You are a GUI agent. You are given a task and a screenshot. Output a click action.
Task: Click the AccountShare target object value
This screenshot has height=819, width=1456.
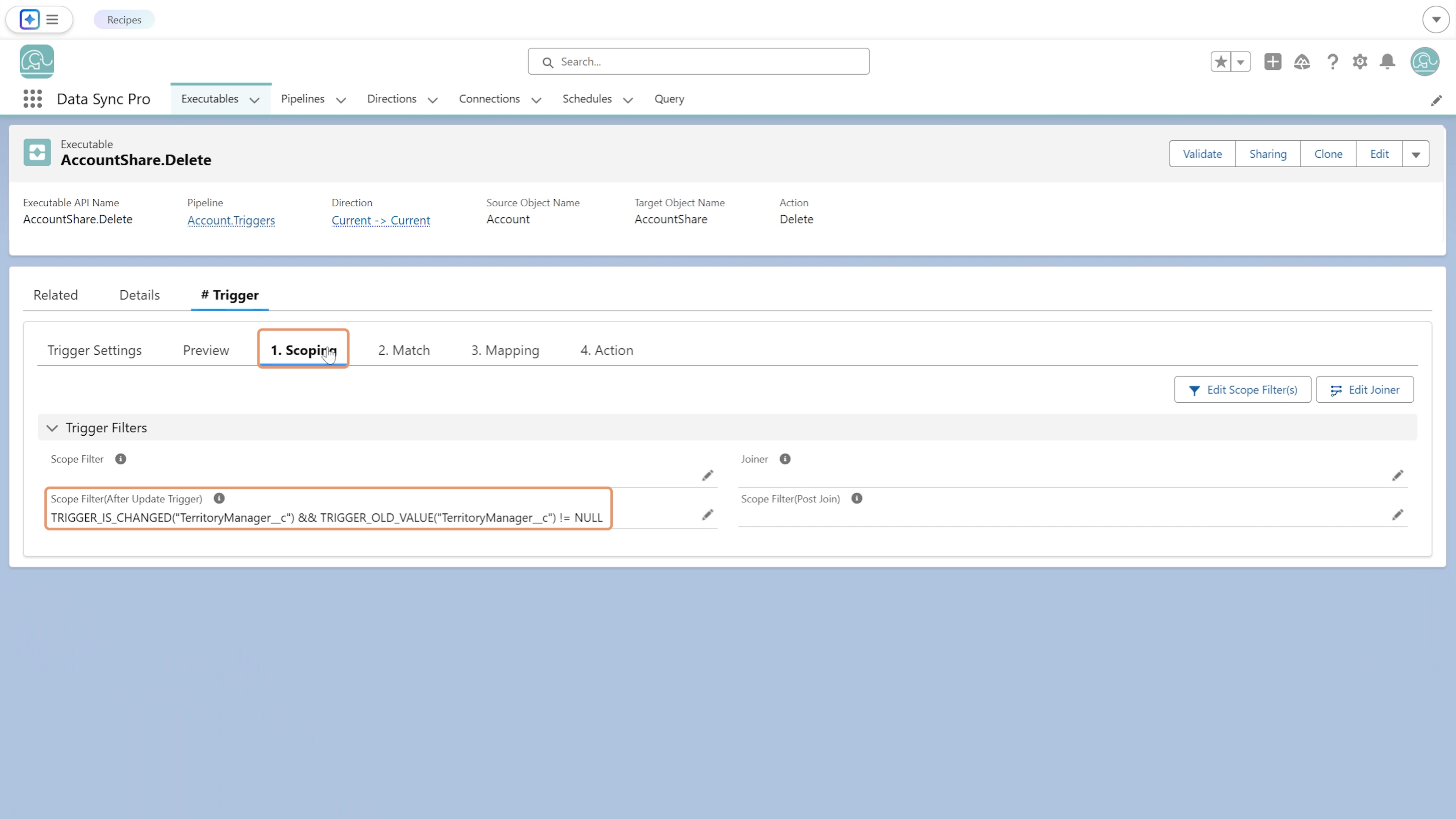(671, 219)
